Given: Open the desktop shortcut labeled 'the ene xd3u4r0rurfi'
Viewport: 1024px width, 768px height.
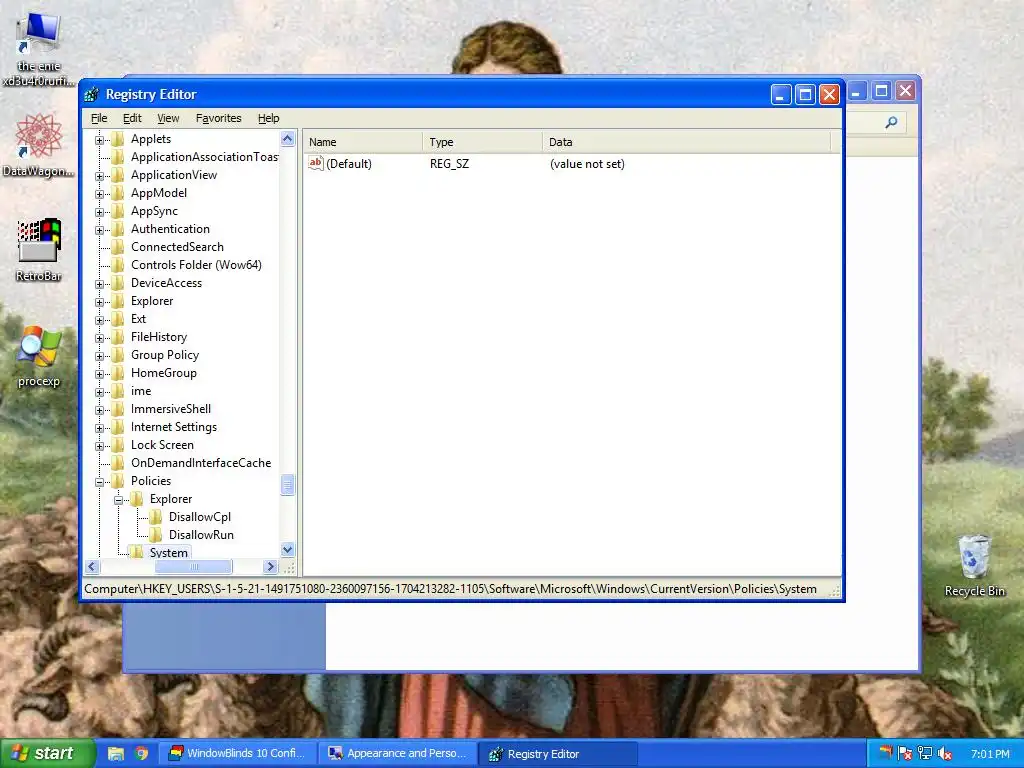Looking at the screenshot, I should 39,51.
